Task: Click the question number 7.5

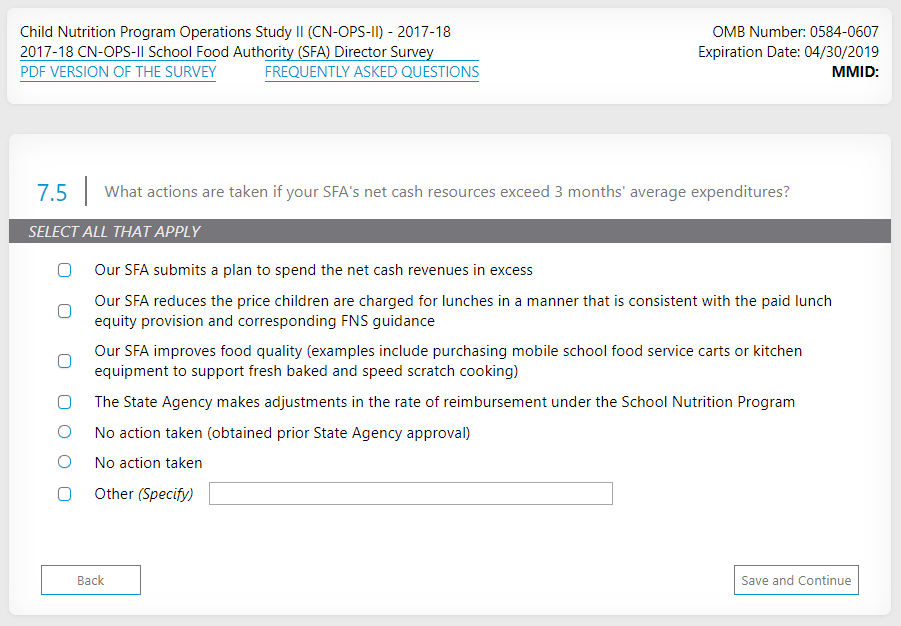Action: click(52, 192)
